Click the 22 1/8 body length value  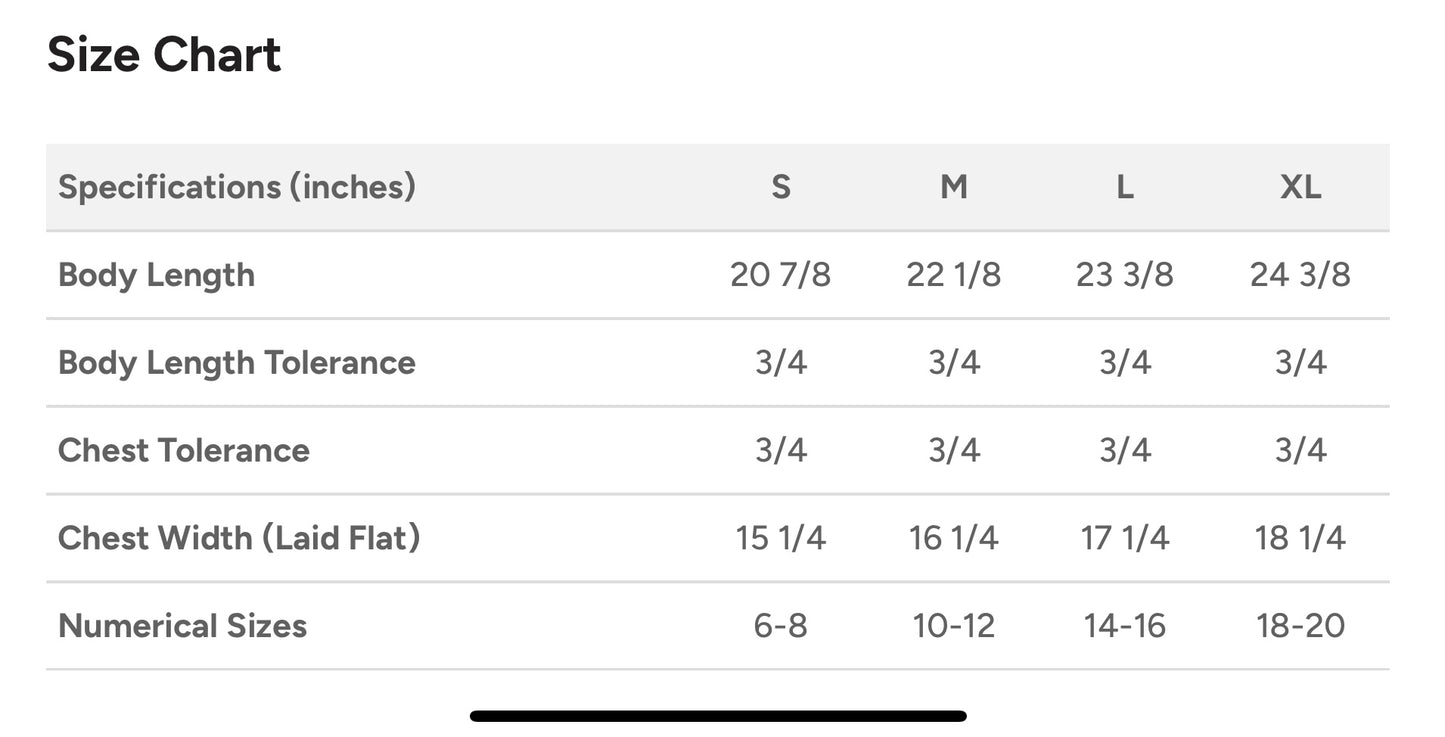point(954,275)
